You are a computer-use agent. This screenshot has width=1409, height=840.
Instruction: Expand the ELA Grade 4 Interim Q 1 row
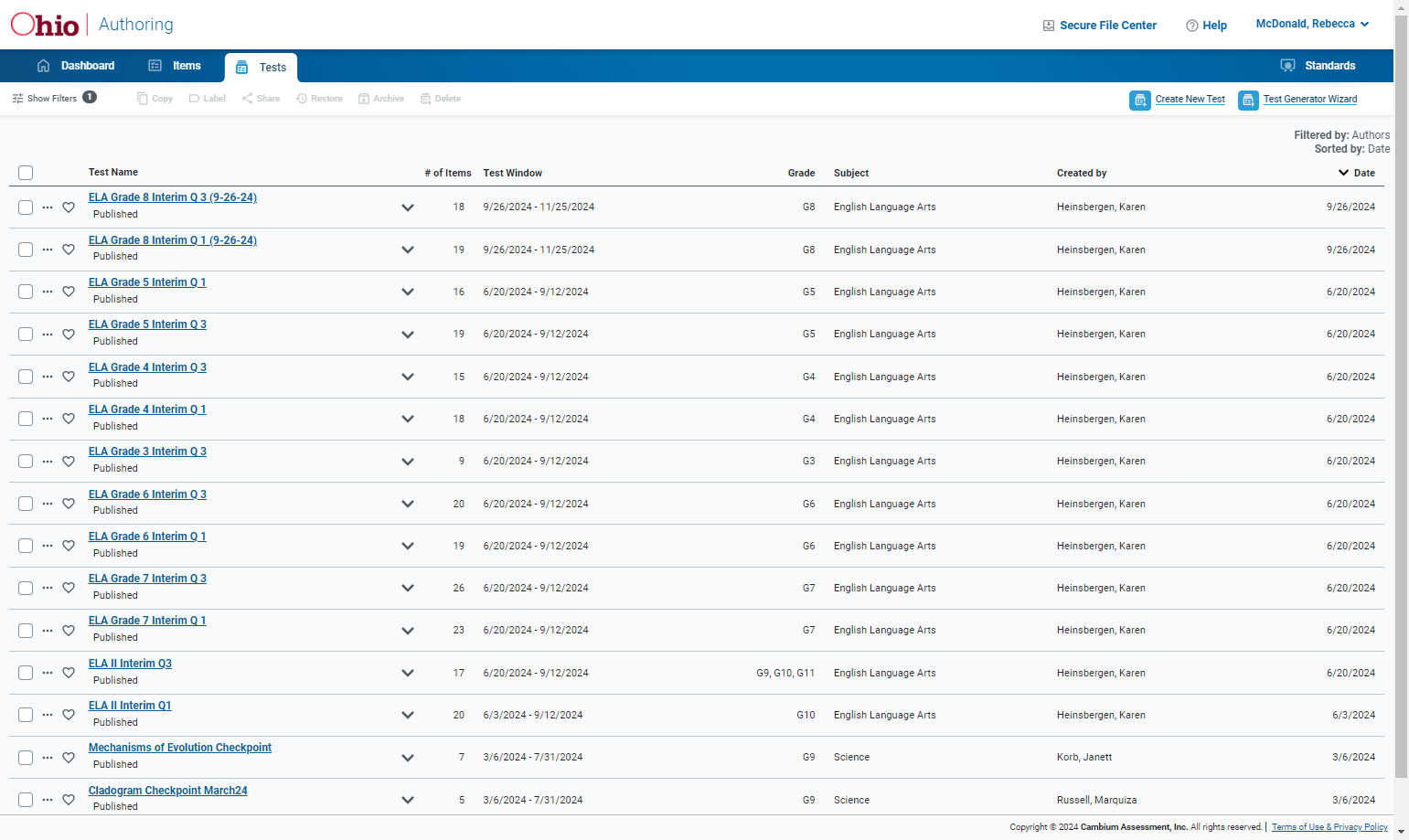coord(408,419)
